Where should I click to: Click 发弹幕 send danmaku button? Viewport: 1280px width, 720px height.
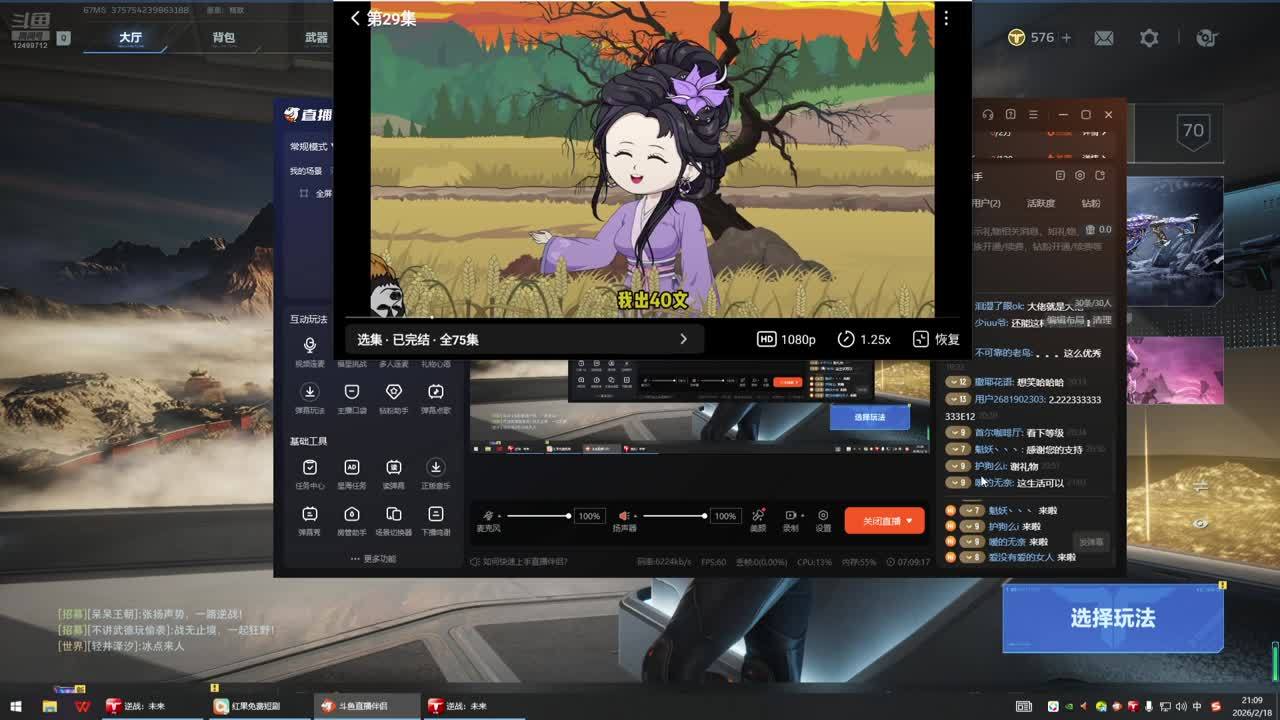point(1091,542)
